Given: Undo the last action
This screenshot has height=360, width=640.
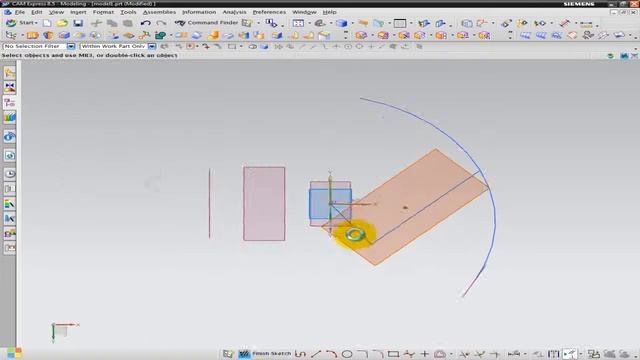Looking at the screenshot, I should click(145, 23).
